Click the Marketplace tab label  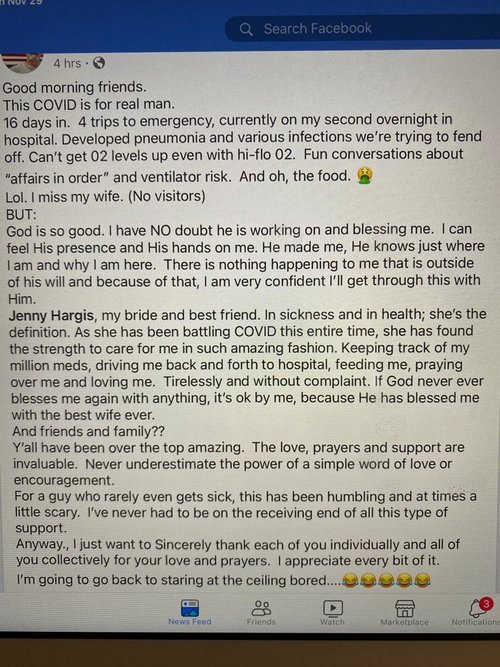coord(404,622)
